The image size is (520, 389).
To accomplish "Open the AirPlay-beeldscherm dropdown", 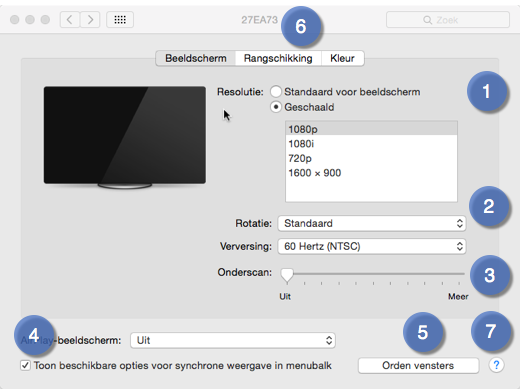I will point(233,340).
